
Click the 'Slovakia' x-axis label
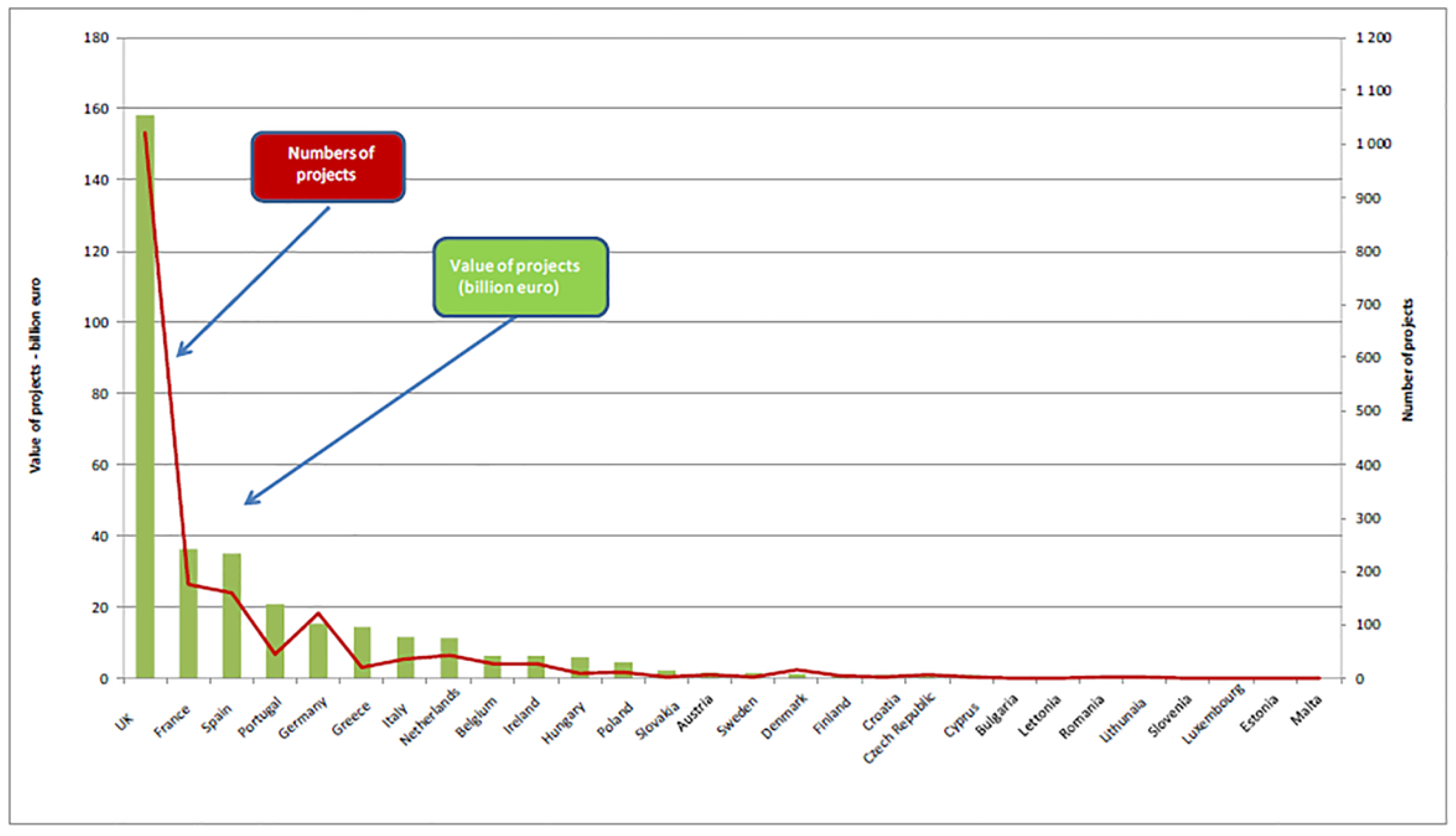point(658,720)
